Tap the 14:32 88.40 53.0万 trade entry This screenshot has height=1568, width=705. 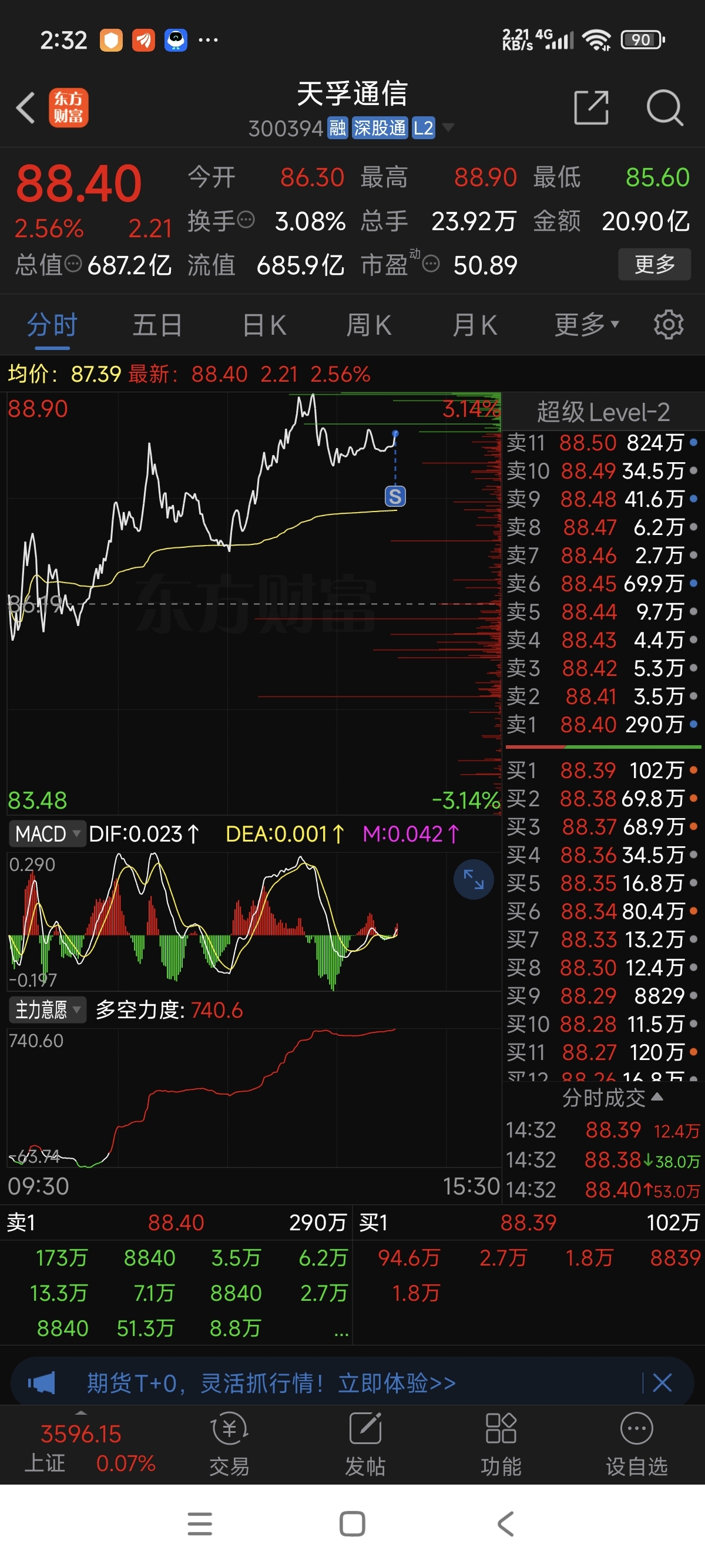click(x=603, y=1189)
